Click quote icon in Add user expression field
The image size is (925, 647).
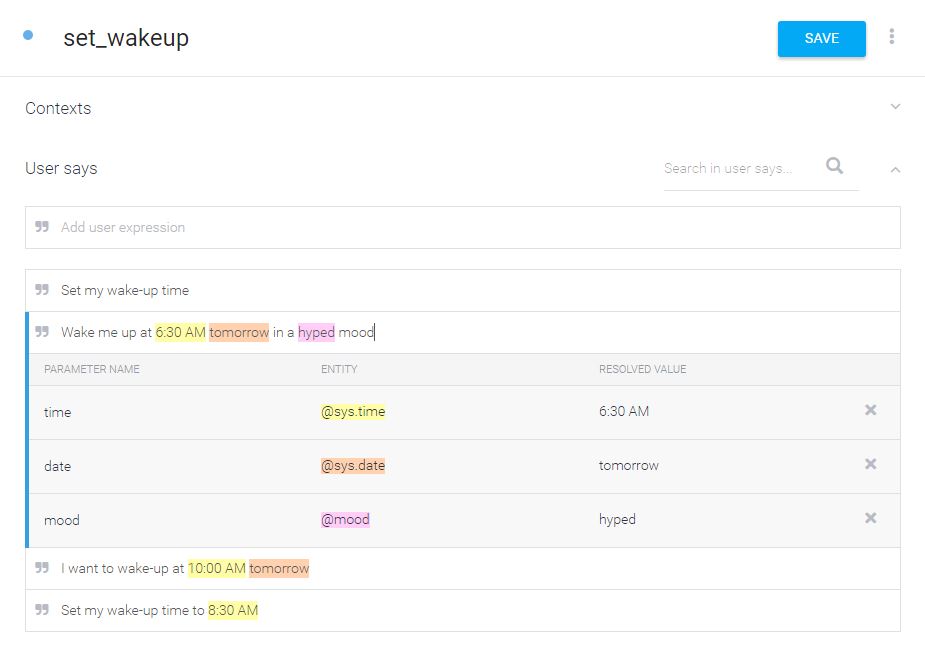coord(42,227)
